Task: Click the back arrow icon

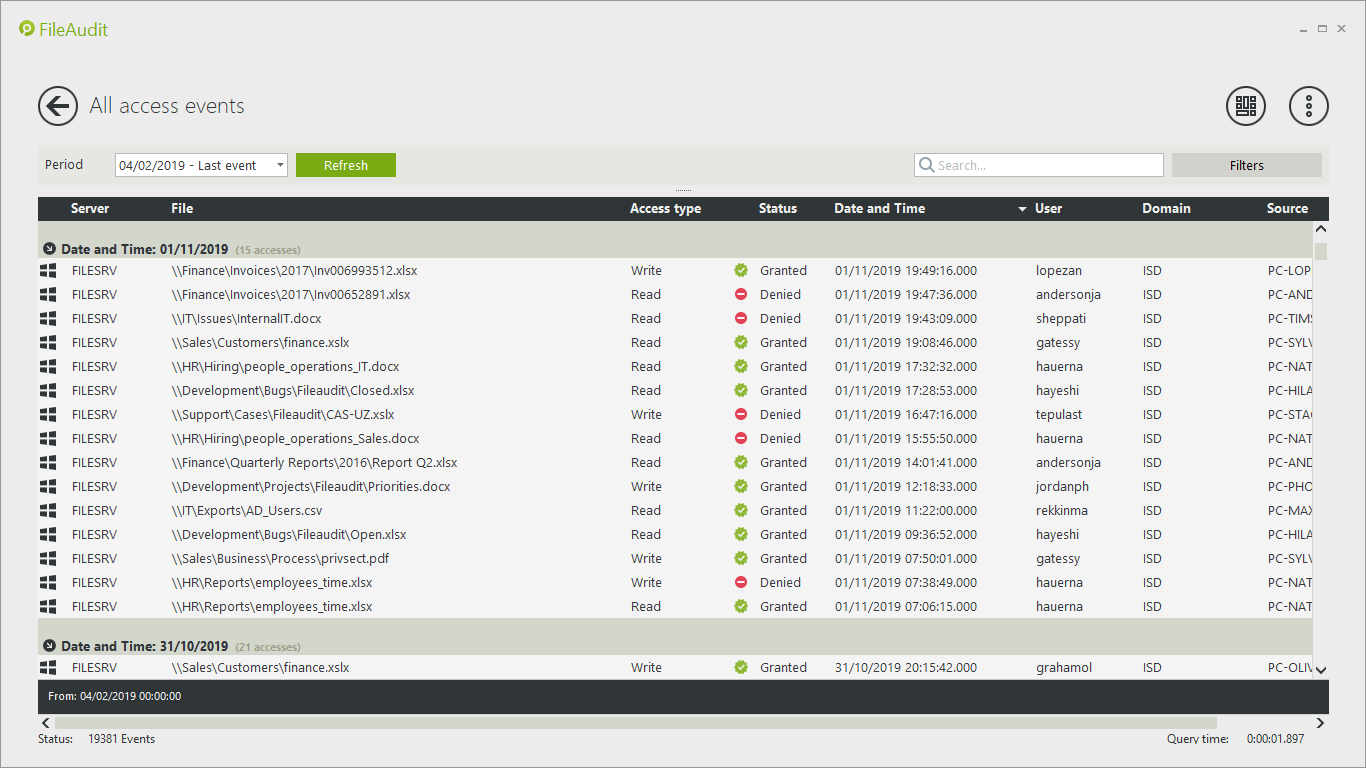Action: (58, 106)
